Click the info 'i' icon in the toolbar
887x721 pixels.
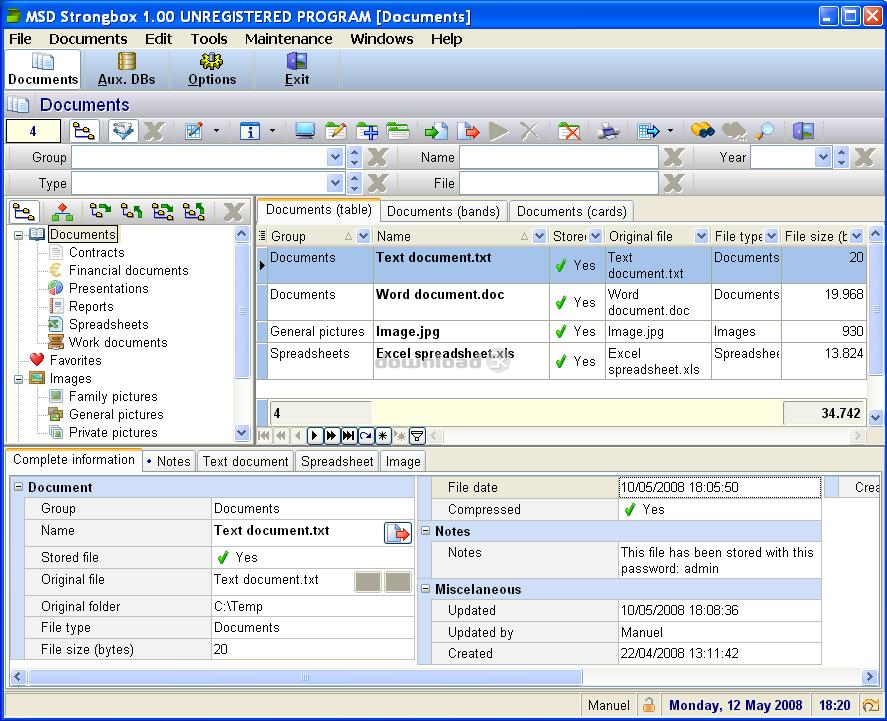(x=250, y=131)
